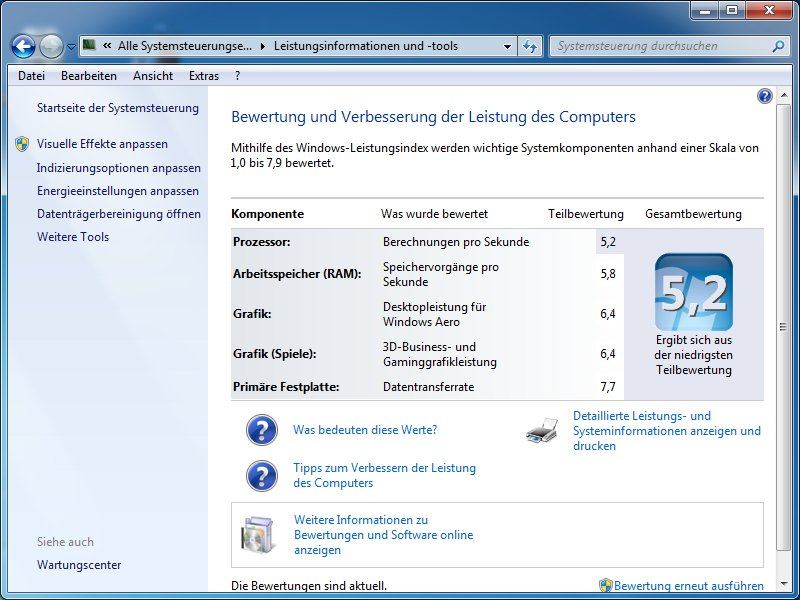This screenshot has height=600, width=800.
Task: Click the large 5,2 overall score badge
Action: click(x=694, y=292)
